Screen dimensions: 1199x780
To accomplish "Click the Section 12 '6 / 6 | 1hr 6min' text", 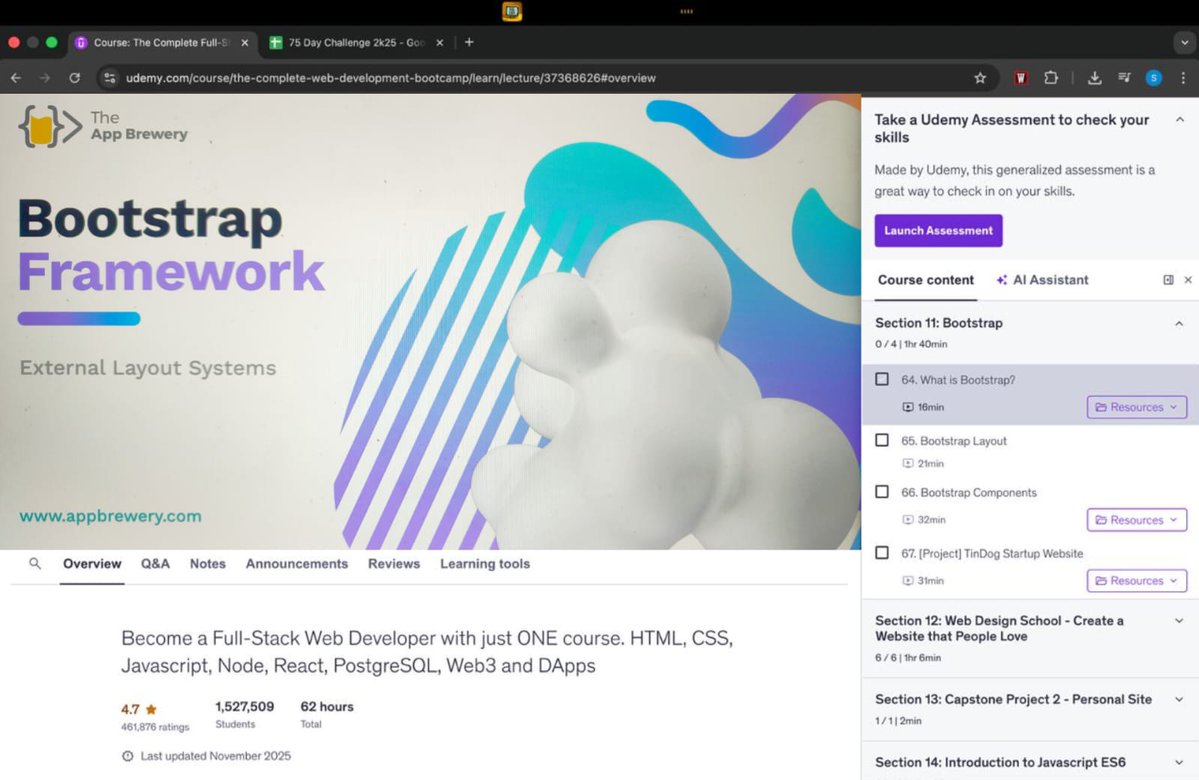I will click(x=908, y=658).
